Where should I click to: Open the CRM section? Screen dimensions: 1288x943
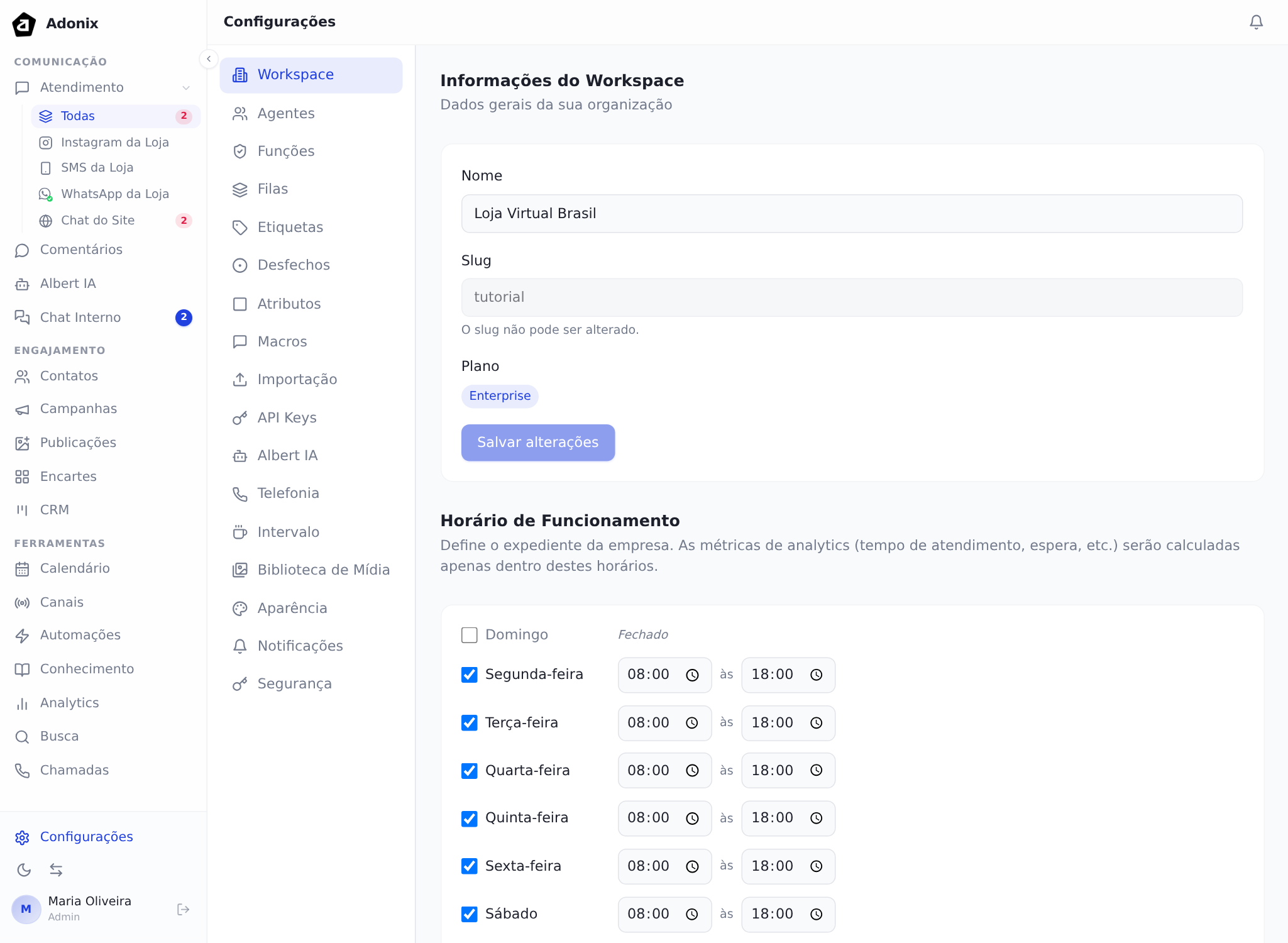pyautogui.click(x=103, y=510)
